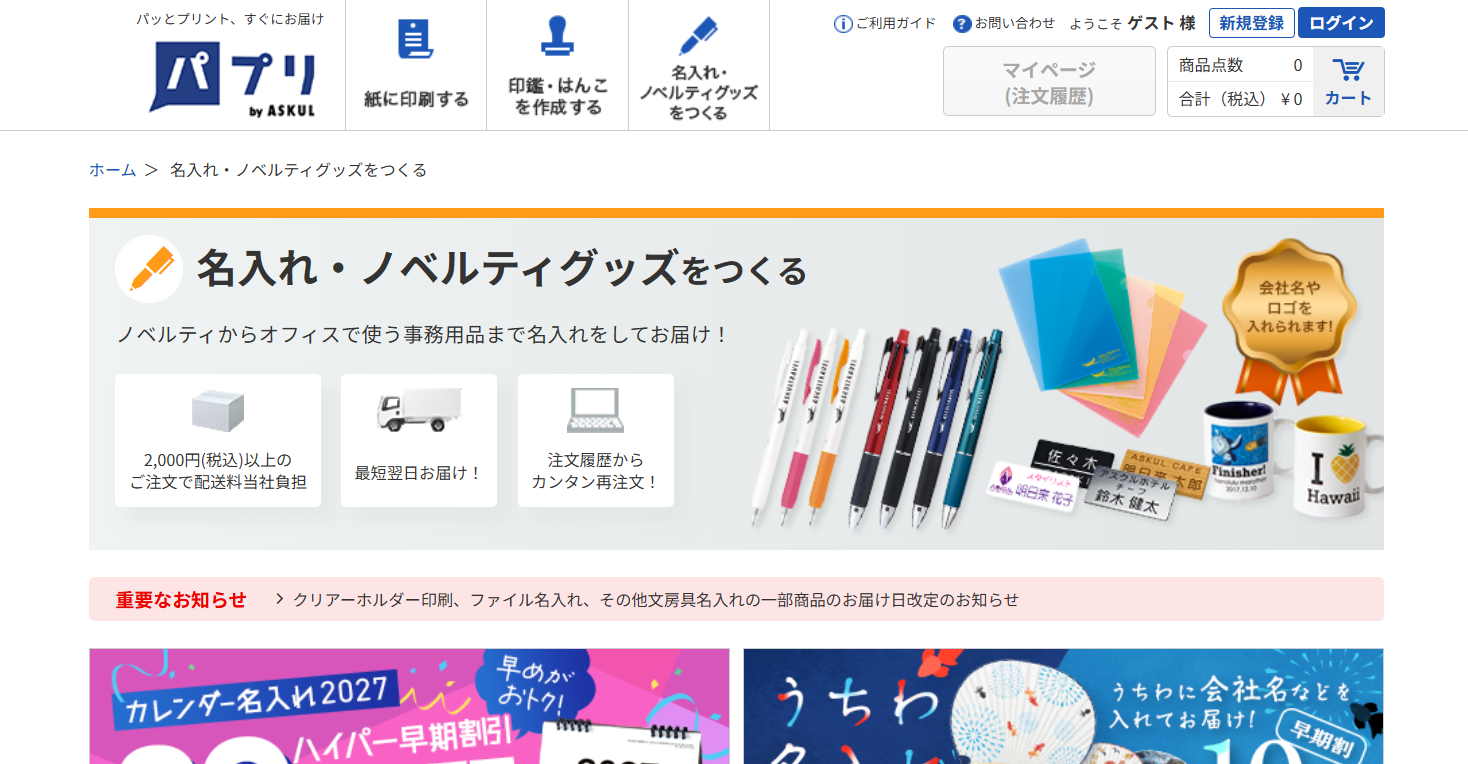The height and width of the screenshot is (764, 1468).
Task: Click the stamp icon for 印鑑・はんこを作成する
Action: (x=557, y=36)
